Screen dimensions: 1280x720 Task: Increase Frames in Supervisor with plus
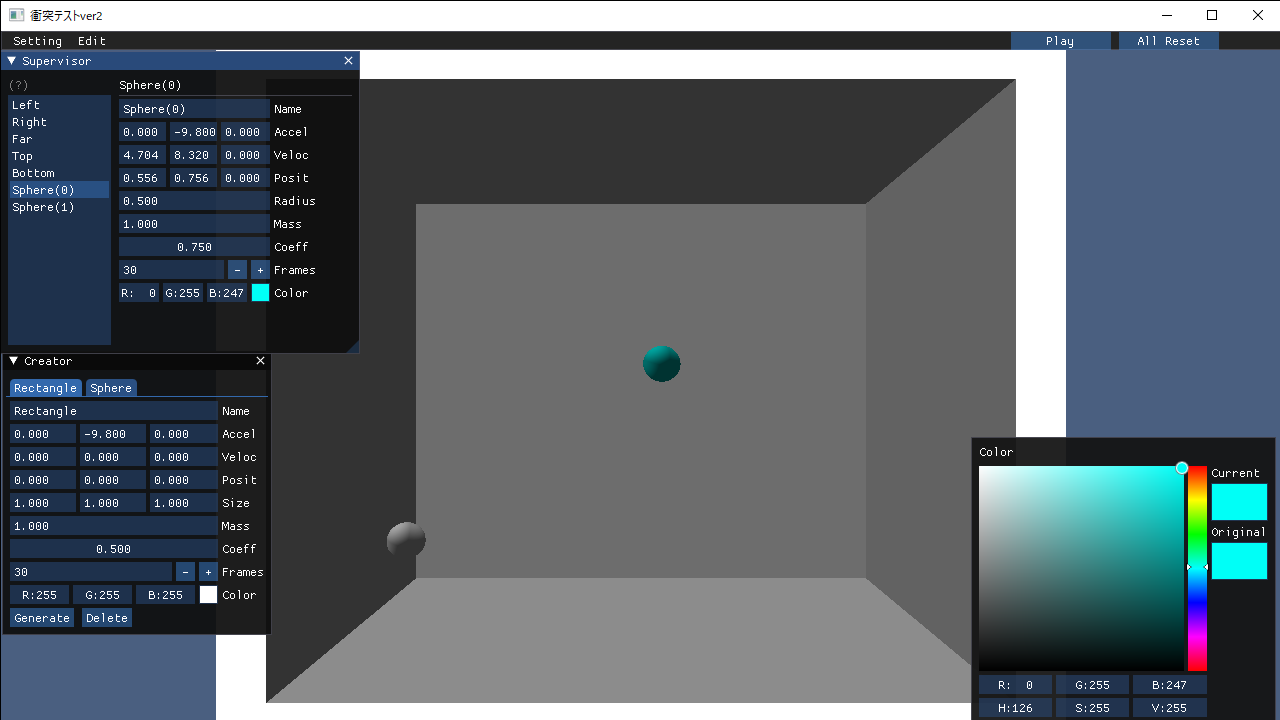point(260,270)
